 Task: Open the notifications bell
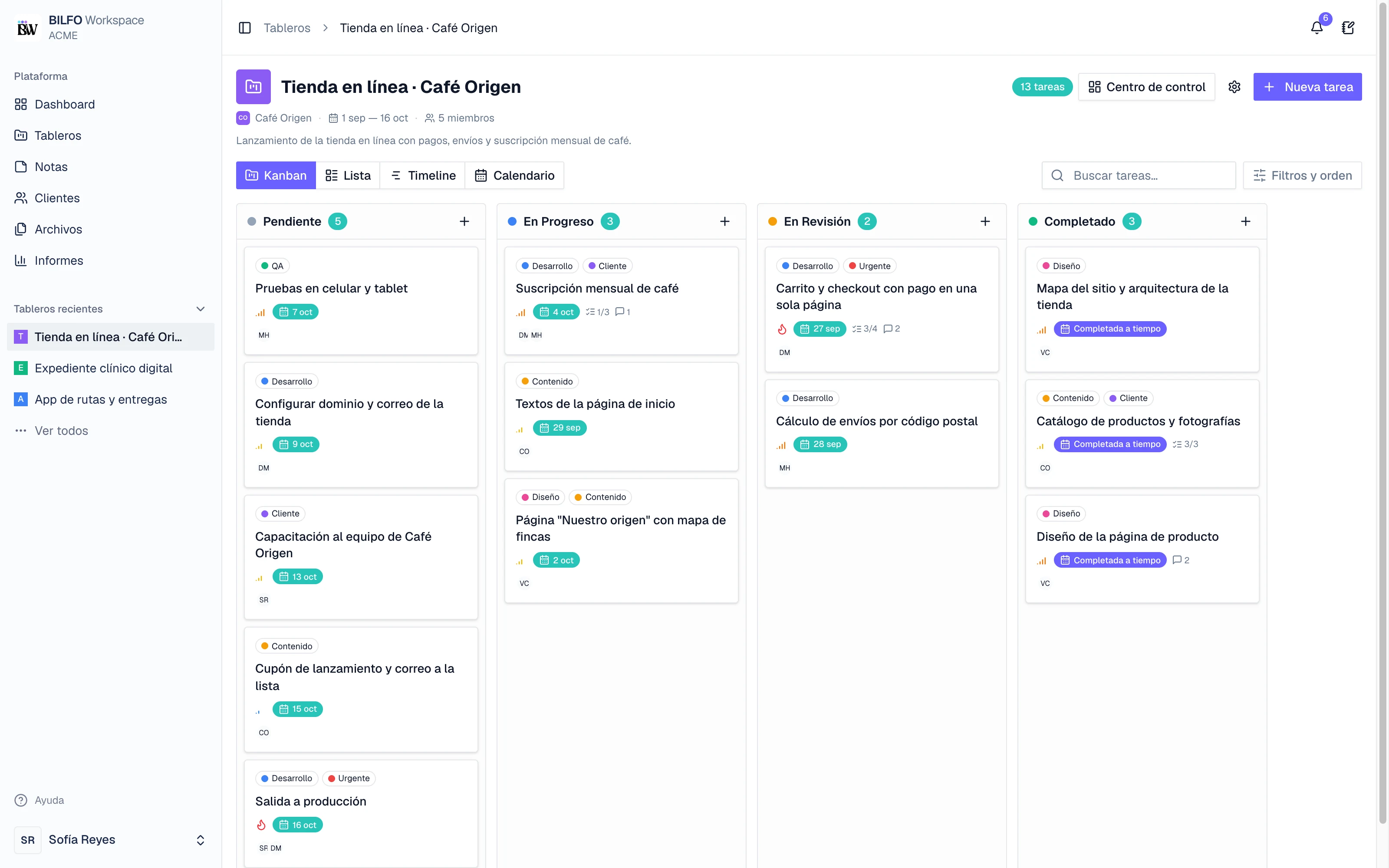(1317, 27)
